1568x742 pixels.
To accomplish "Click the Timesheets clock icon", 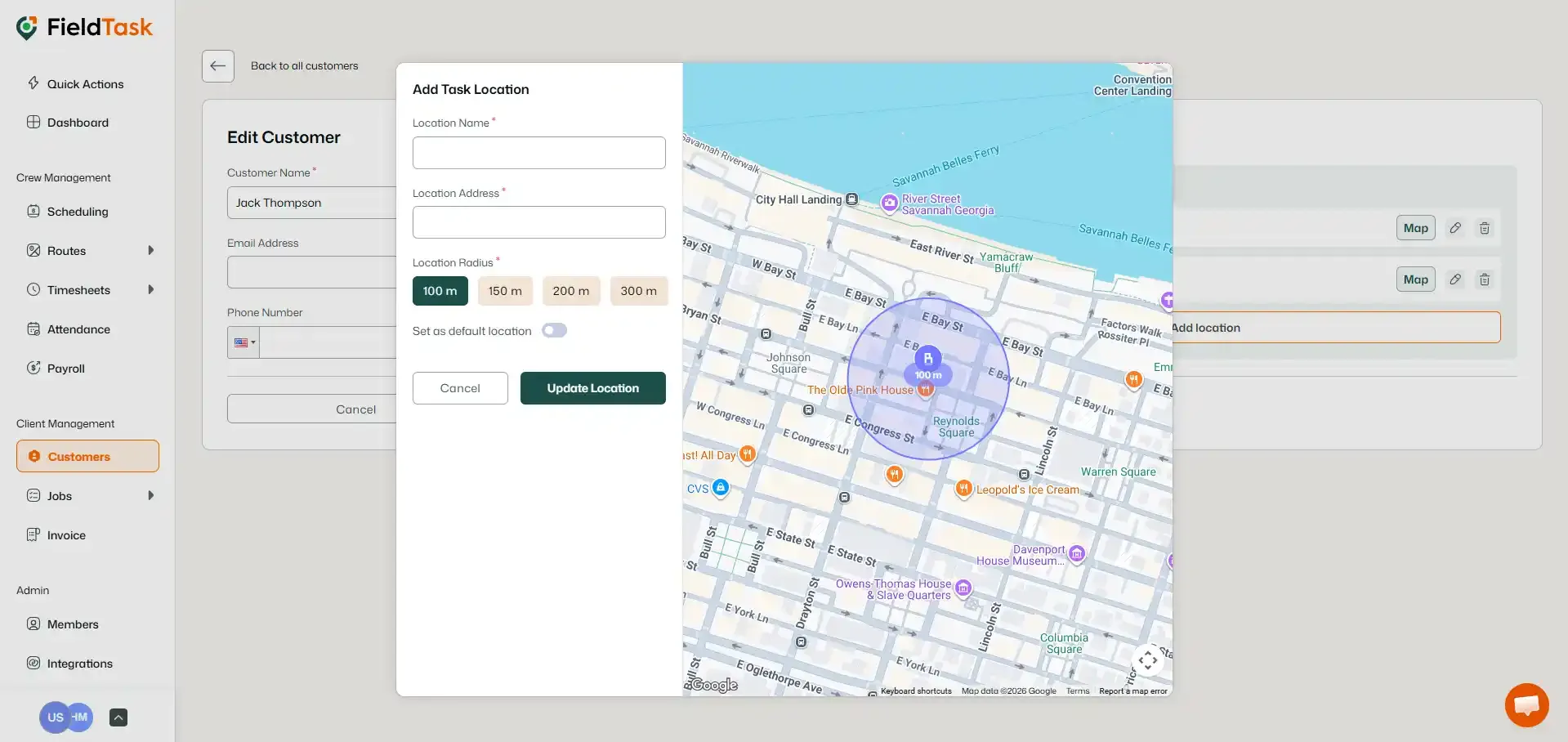I will point(34,289).
